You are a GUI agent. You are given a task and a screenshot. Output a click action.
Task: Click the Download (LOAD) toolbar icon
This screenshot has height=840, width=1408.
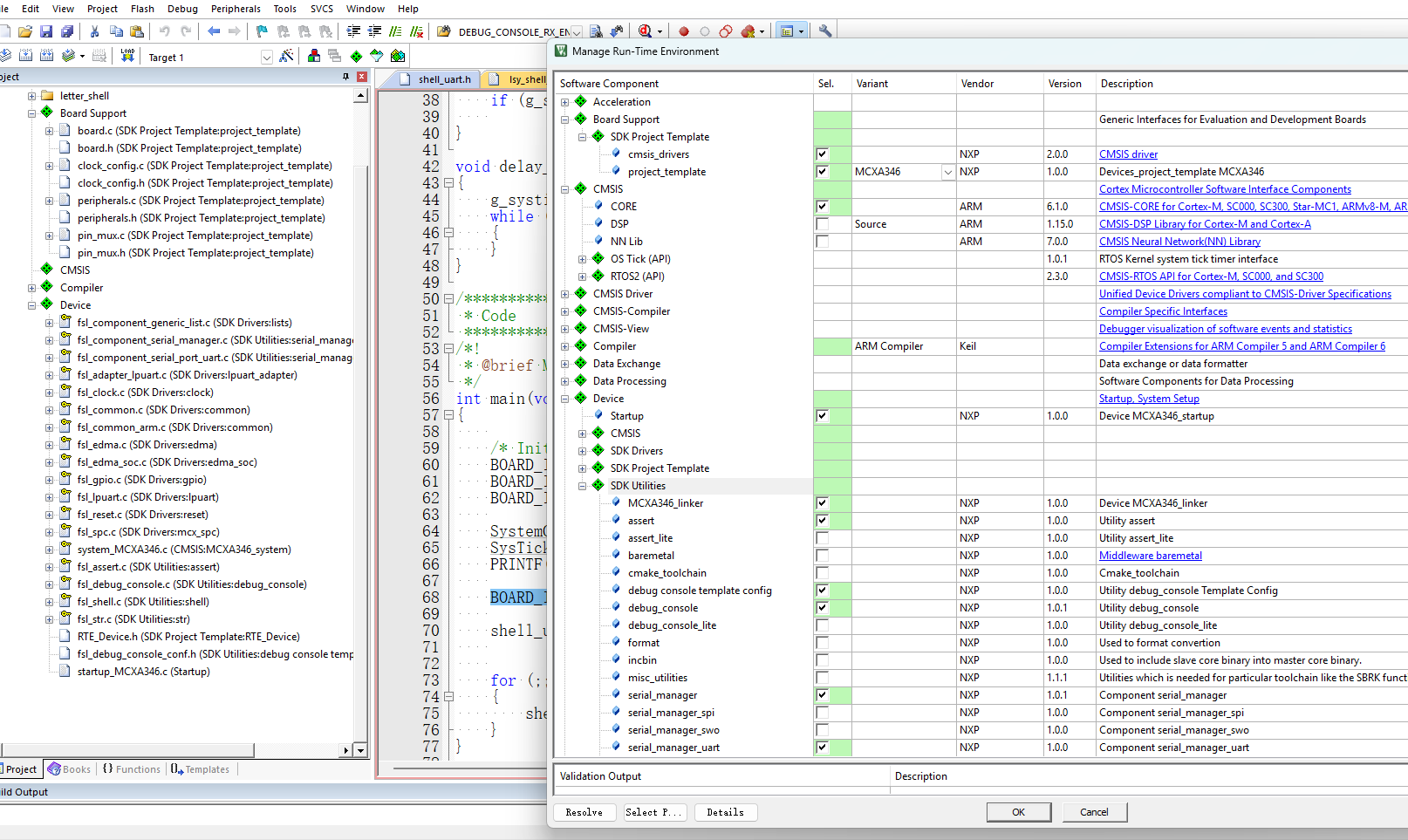[x=127, y=56]
